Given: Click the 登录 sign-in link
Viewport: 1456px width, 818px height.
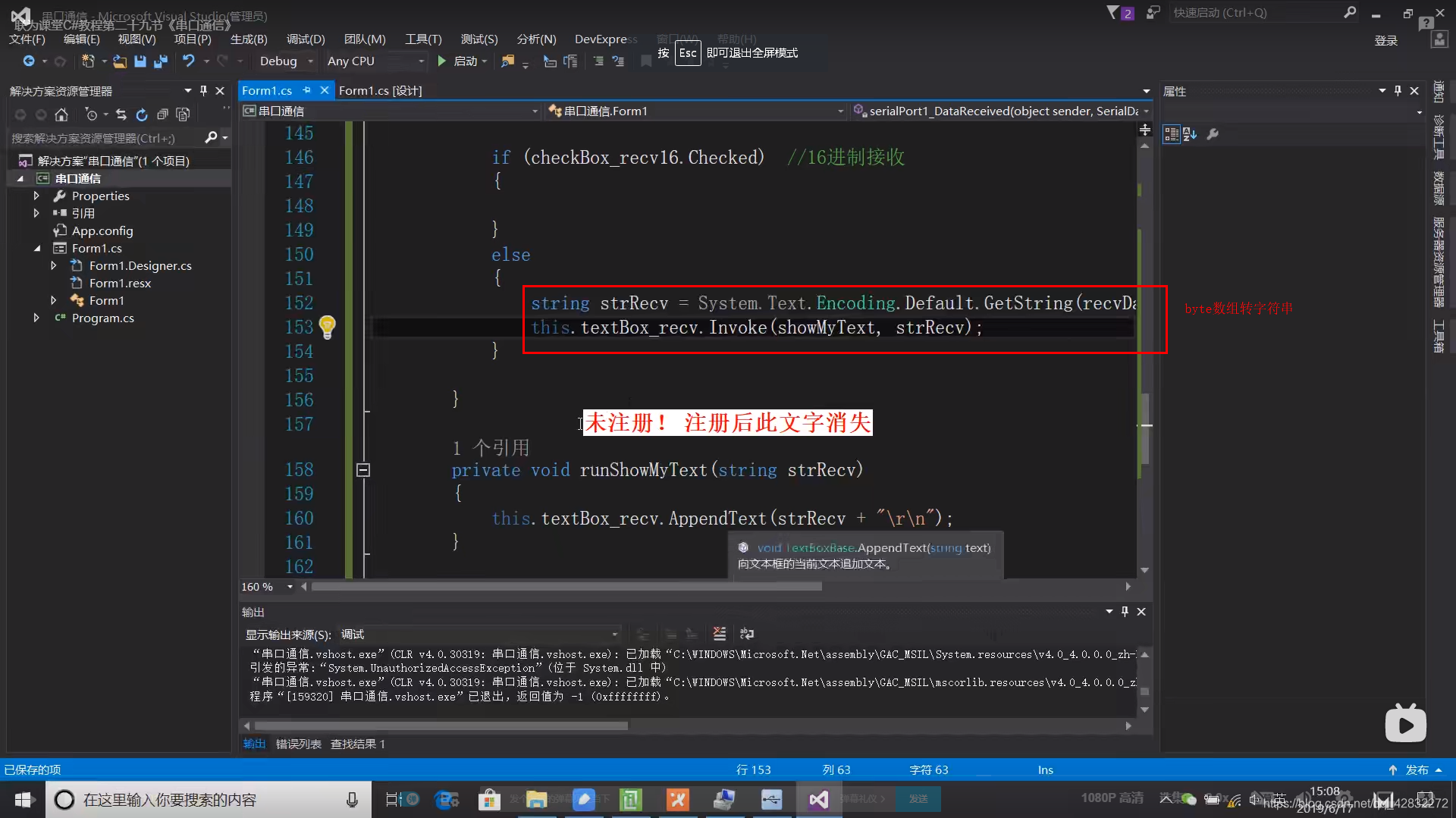Looking at the screenshot, I should (1385, 40).
